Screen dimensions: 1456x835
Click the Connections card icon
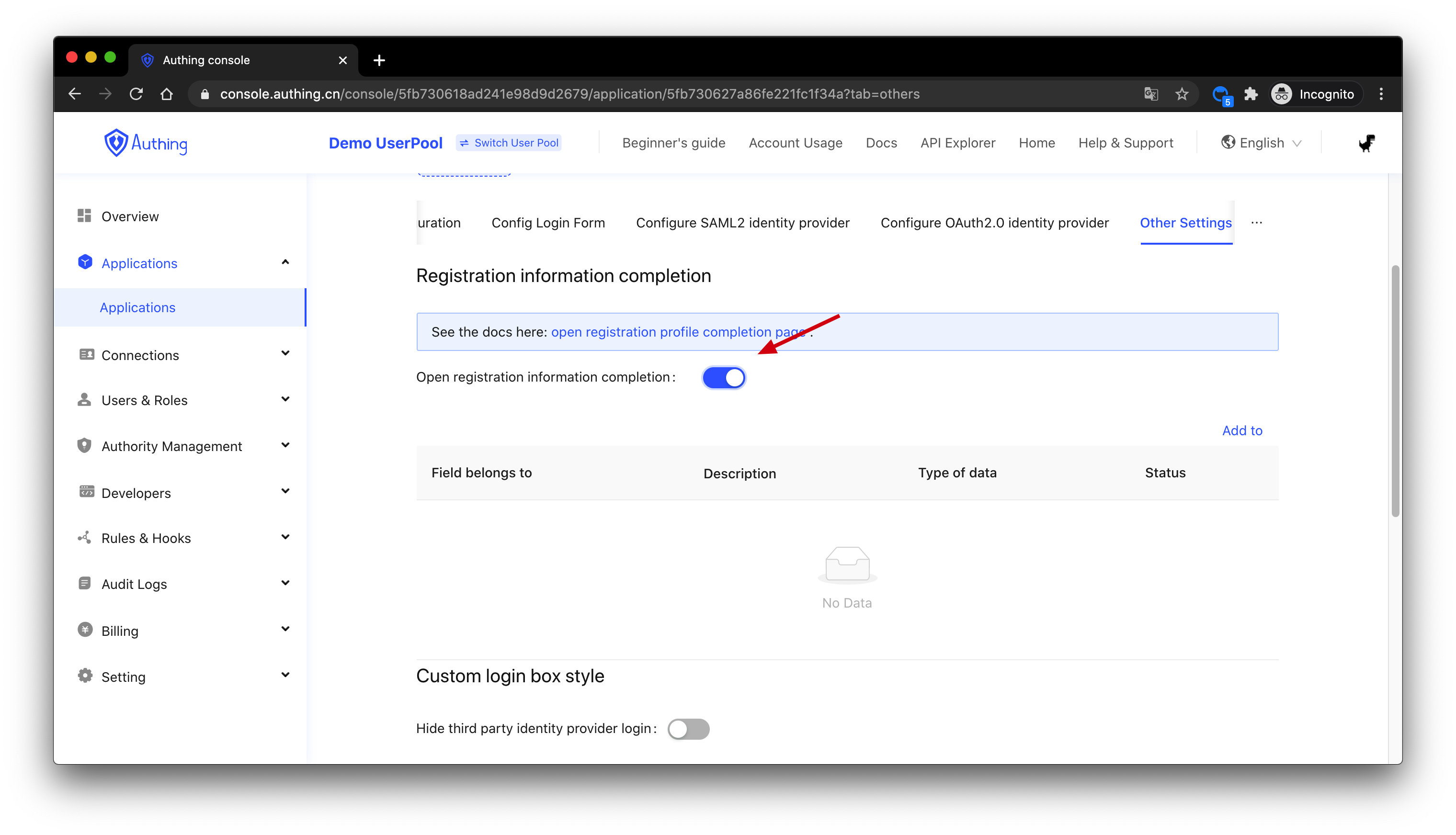click(86, 354)
